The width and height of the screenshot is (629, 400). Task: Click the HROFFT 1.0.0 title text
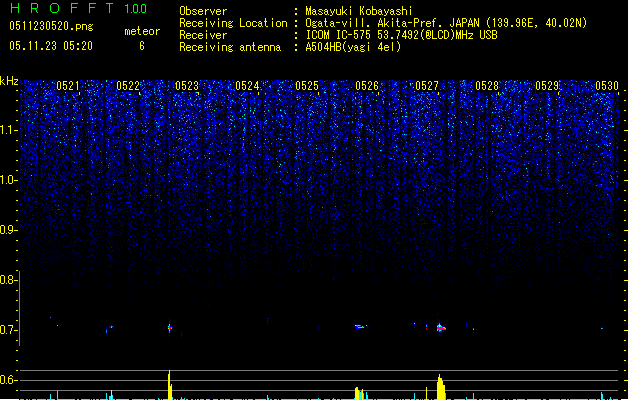(79, 8)
